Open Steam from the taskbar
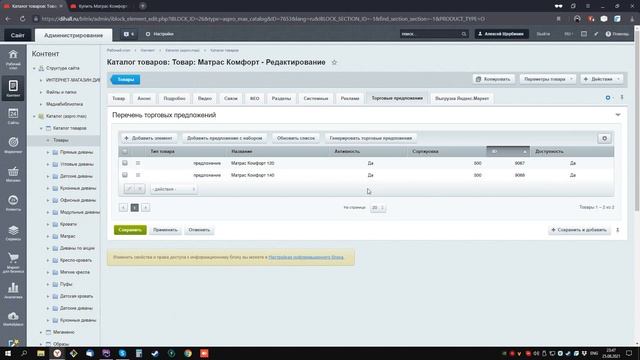 (155, 353)
